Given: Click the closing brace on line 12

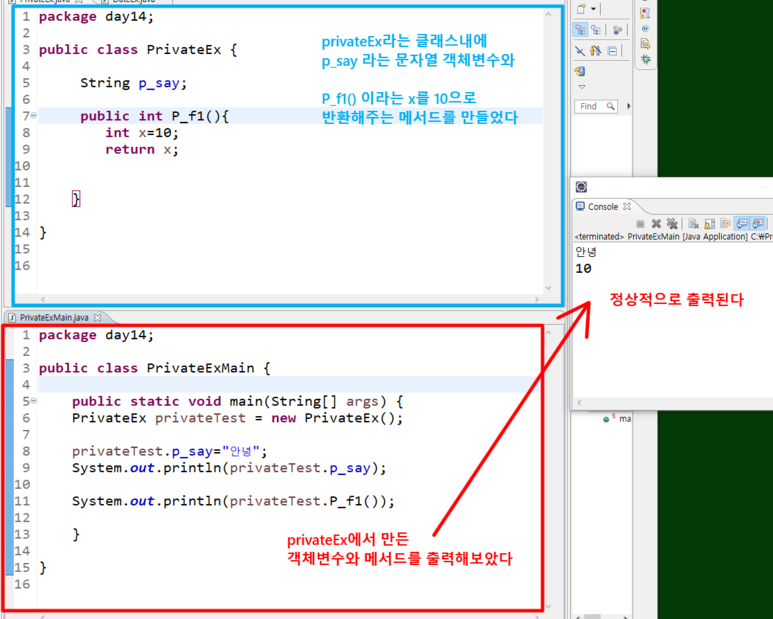Looking at the screenshot, I should tap(76, 199).
